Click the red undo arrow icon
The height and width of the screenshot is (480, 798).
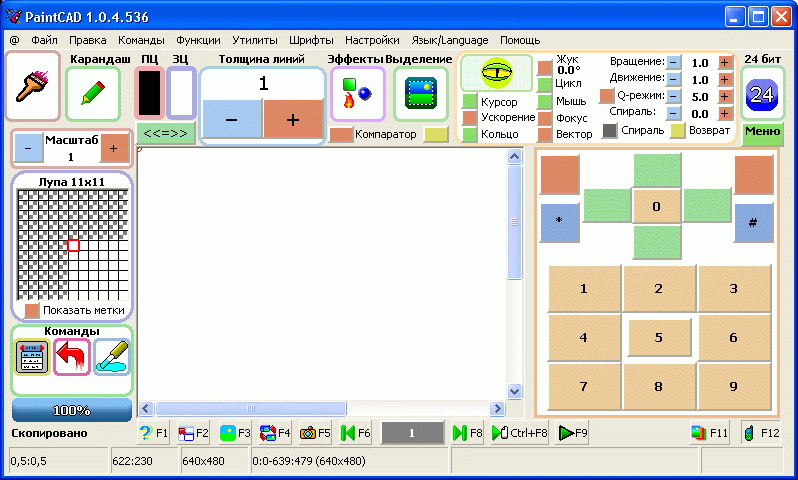72,357
